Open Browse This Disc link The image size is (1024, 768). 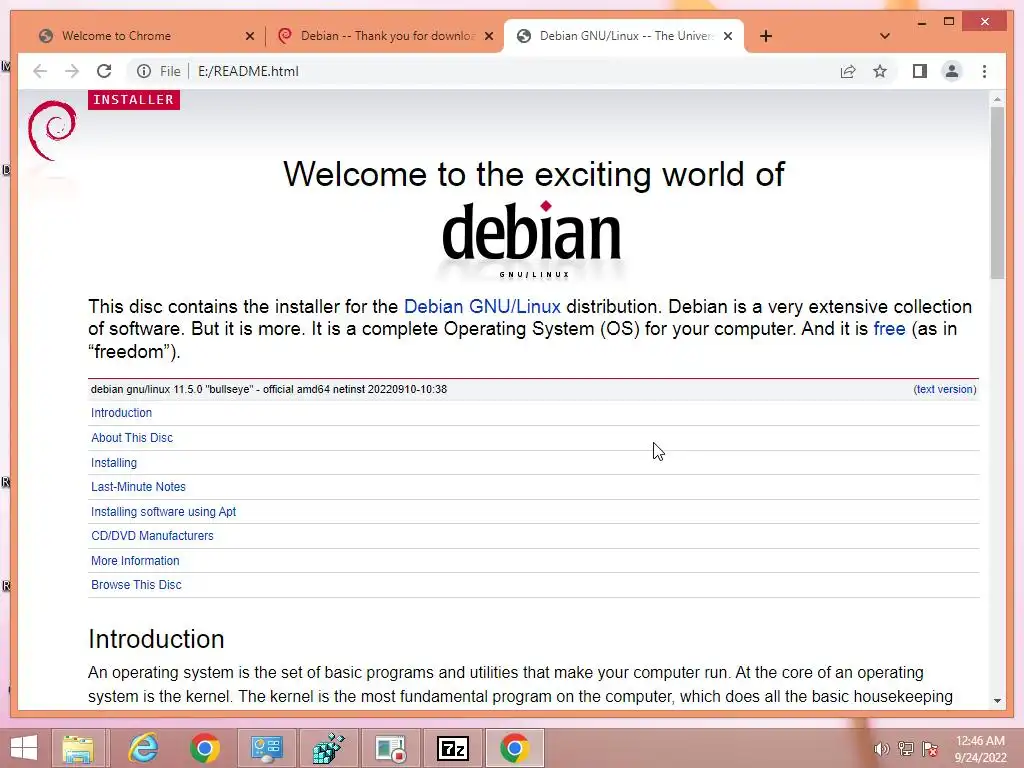[136, 584]
